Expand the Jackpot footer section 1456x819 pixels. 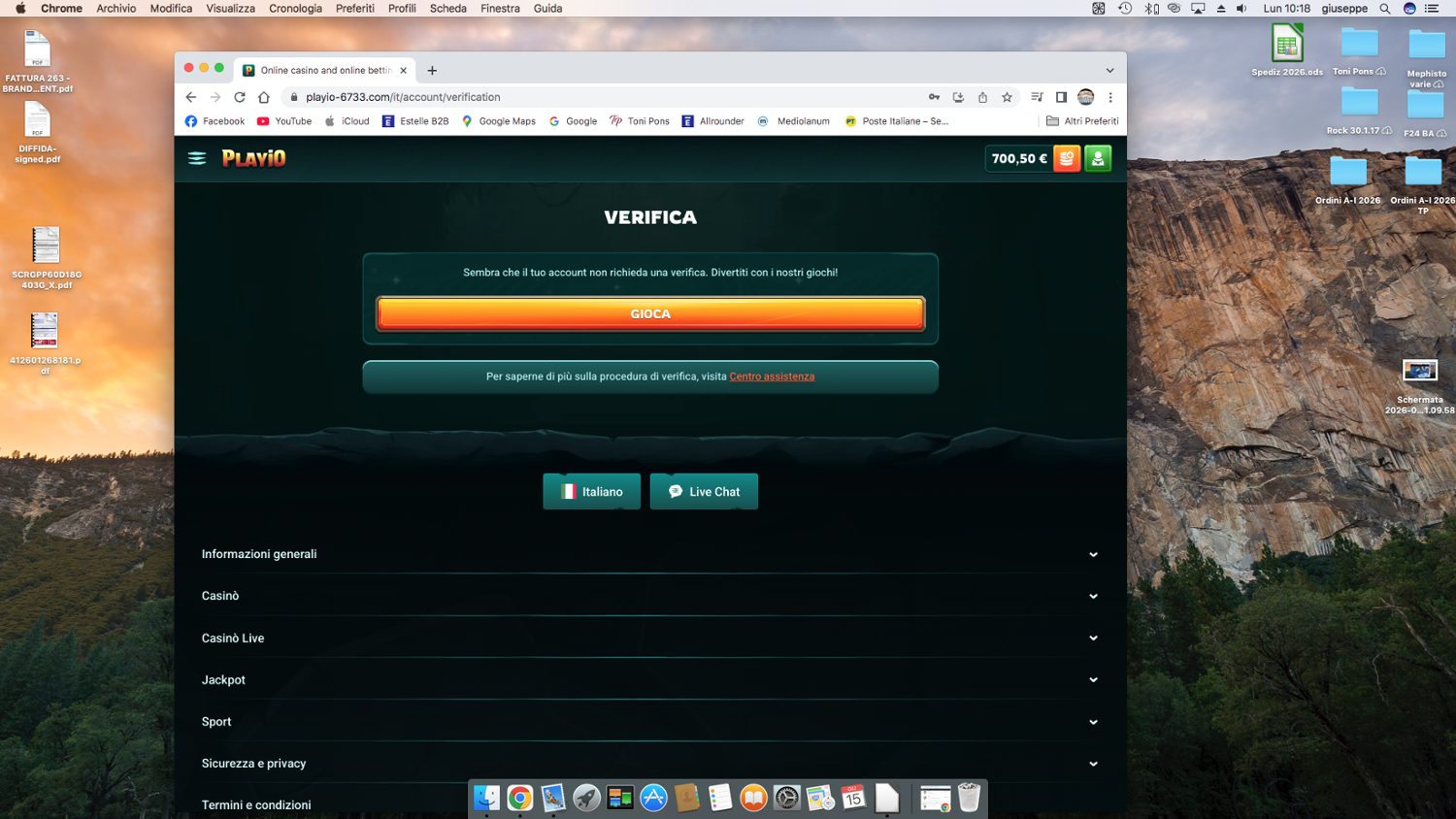[650, 679]
